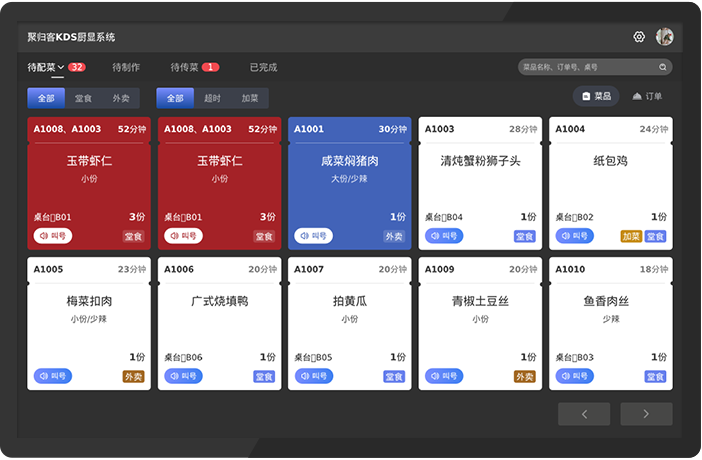Viewport: 702px width, 460px height.
Task: Select the 待配菜 tab label
Action: pos(41,67)
